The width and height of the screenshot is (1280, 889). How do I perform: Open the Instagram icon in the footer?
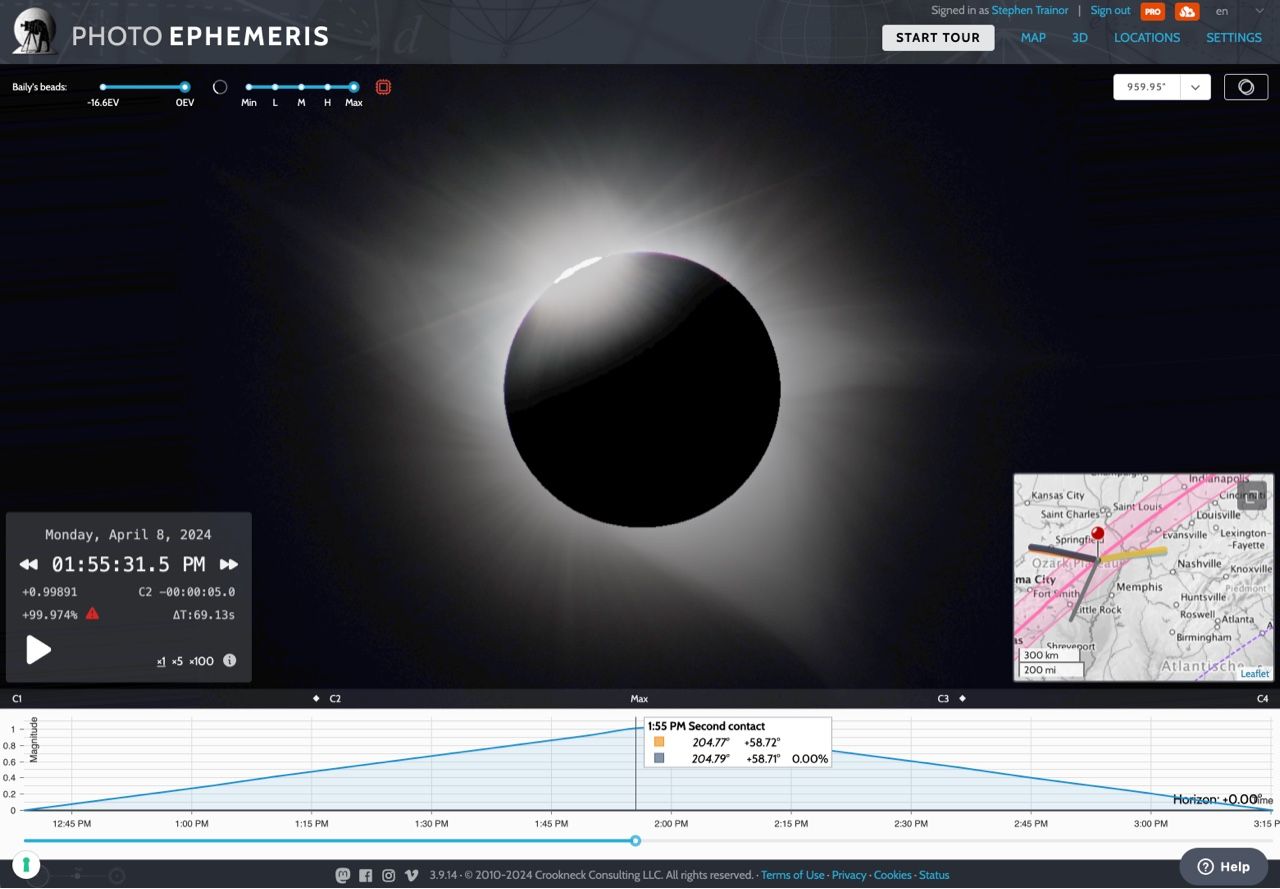click(x=388, y=874)
